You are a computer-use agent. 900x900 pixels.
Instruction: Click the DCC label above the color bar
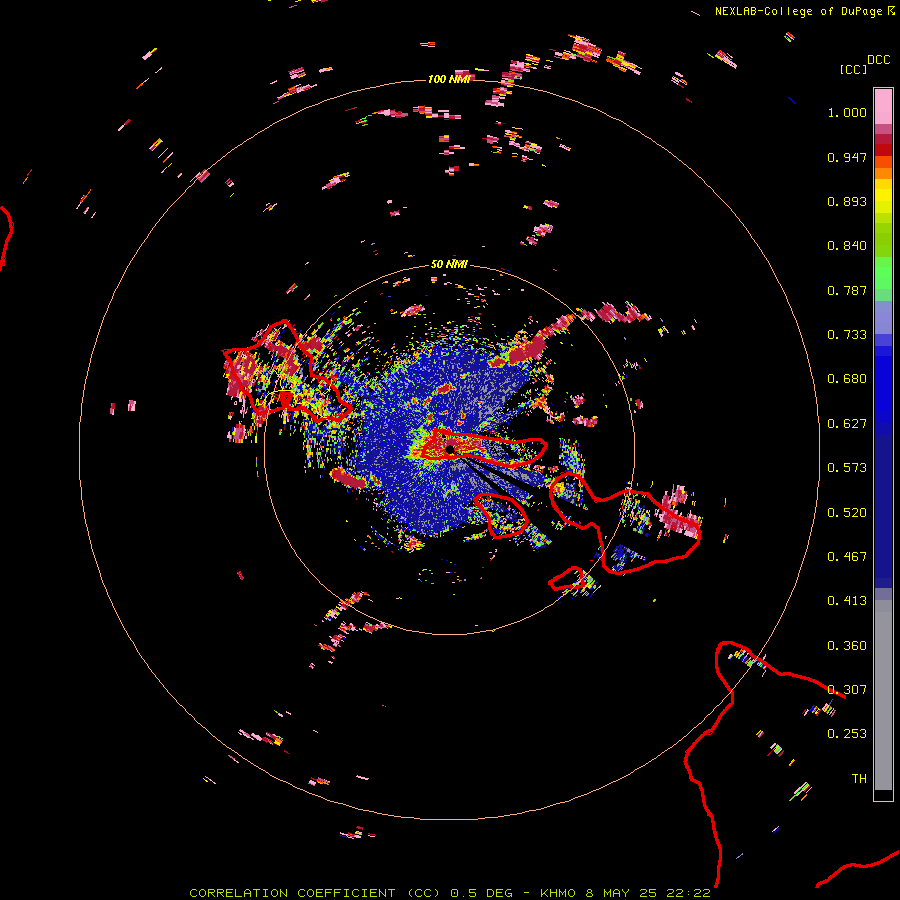click(x=878, y=60)
